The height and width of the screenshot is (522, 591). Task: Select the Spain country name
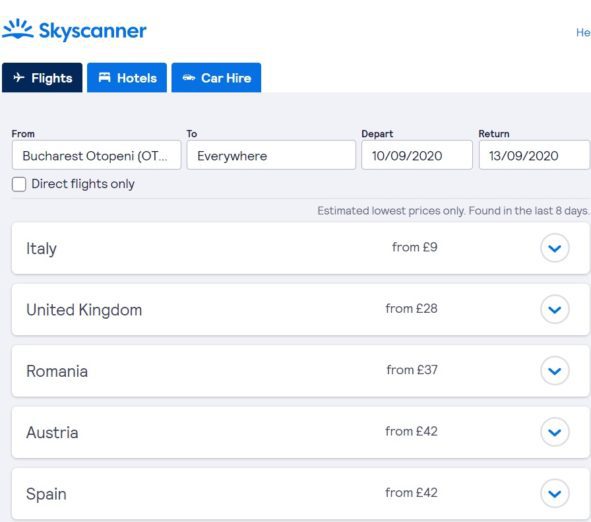pyautogui.click(x=46, y=494)
